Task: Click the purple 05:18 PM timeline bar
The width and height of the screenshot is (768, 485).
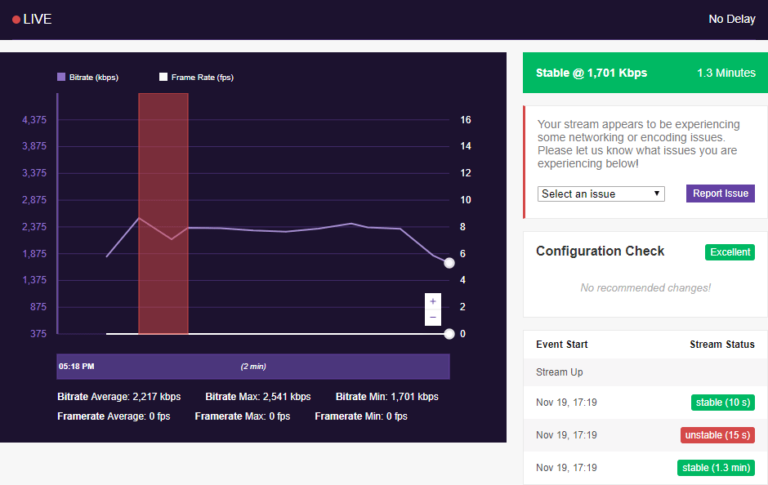Action: (253, 366)
